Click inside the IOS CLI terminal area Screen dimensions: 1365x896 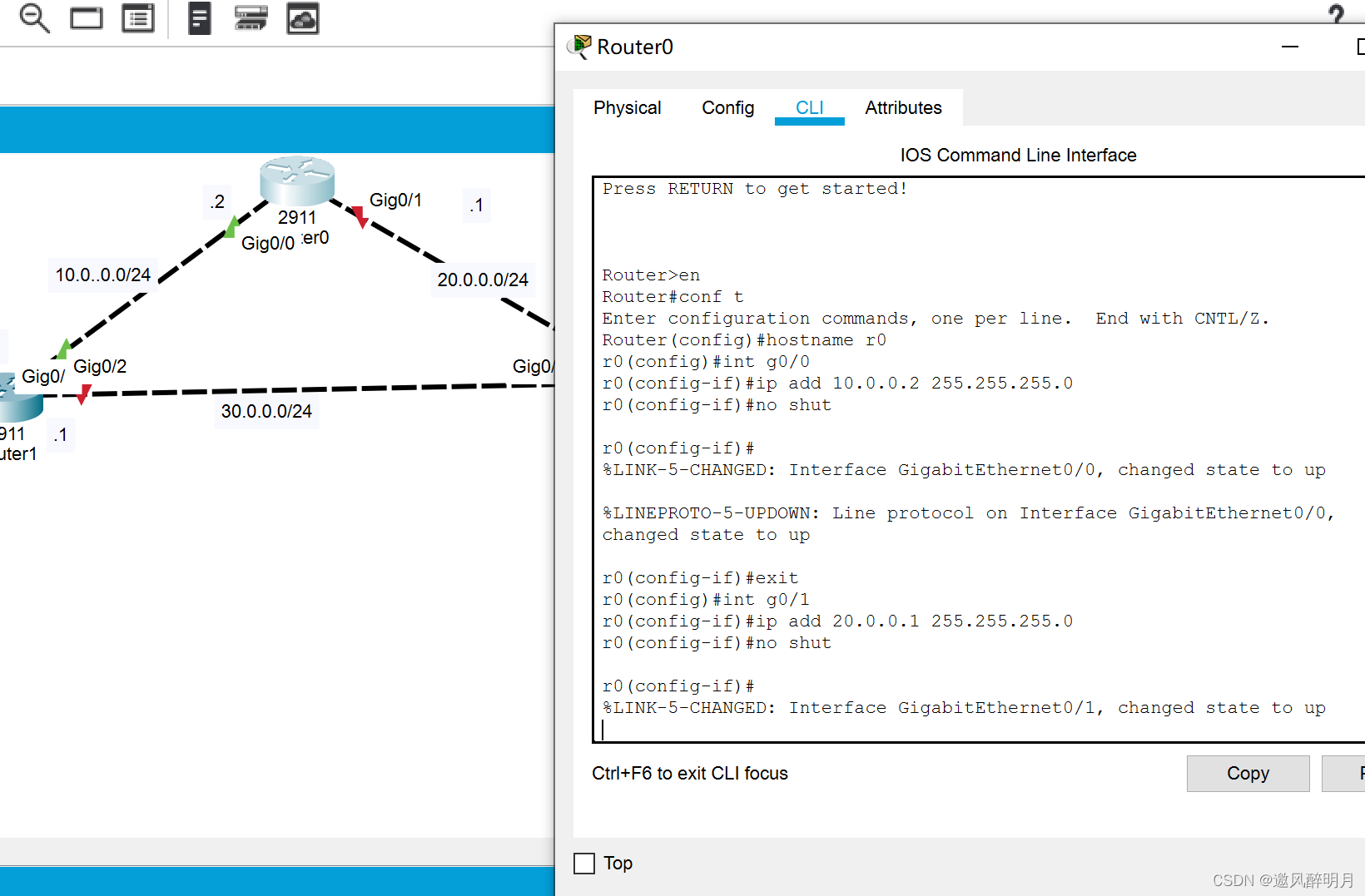click(979, 459)
